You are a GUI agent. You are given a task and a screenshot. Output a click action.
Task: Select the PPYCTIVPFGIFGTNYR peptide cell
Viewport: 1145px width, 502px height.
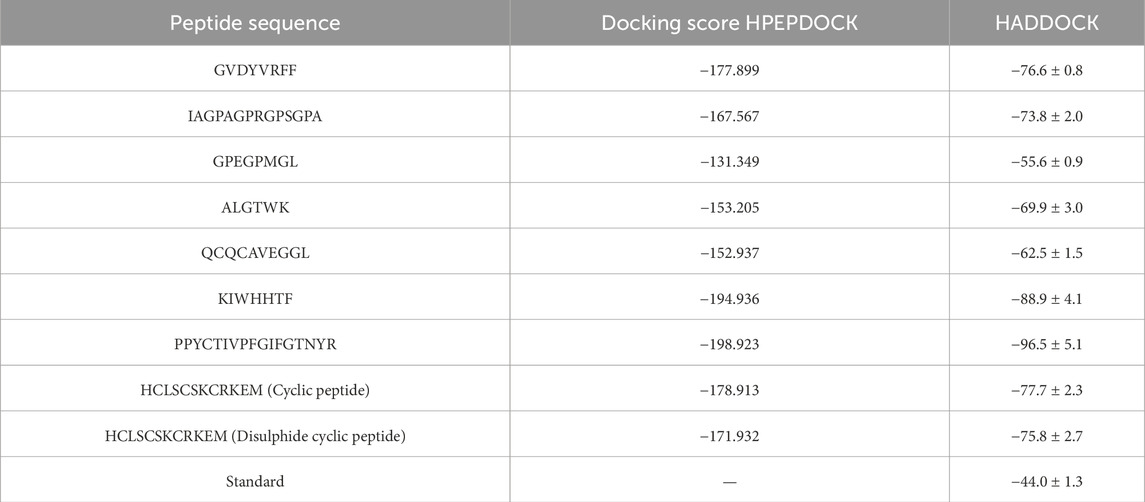click(x=255, y=344)
